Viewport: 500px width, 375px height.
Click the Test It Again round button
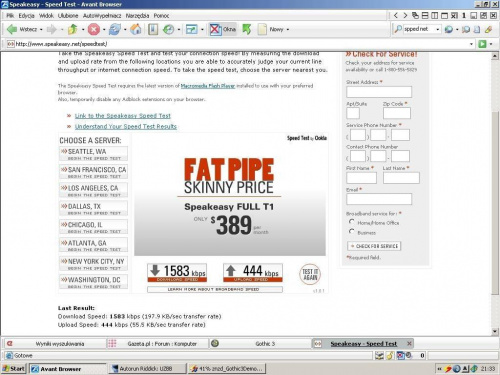click(310, 274)
